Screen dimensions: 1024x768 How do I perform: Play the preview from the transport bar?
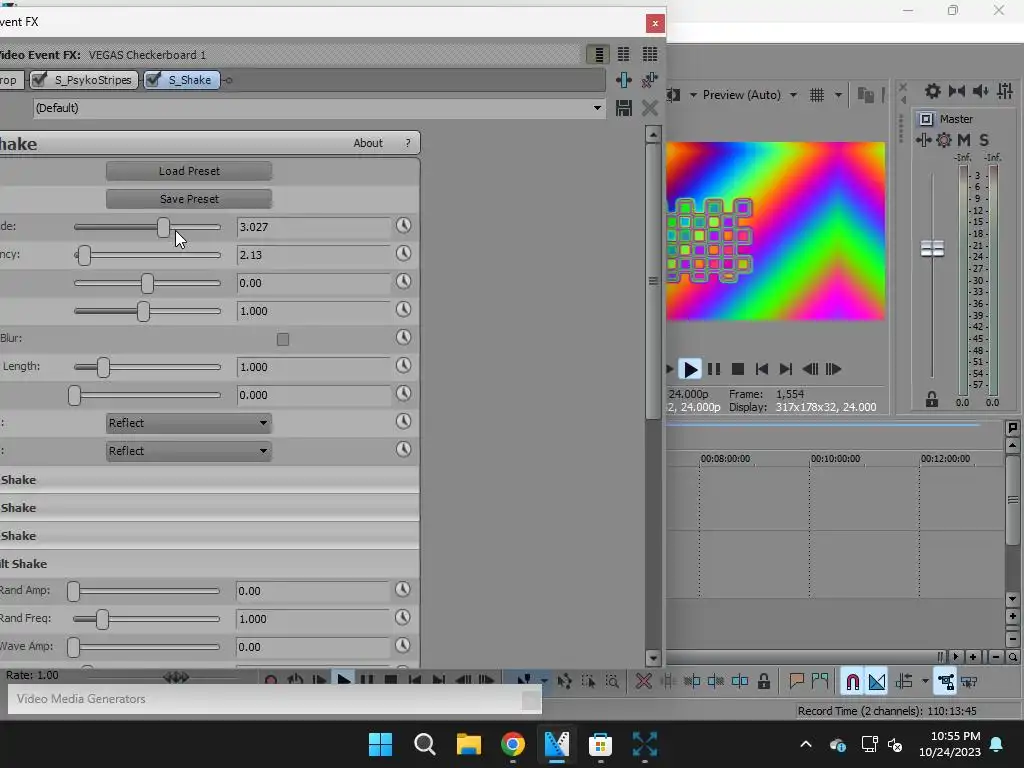[x=690, y=369]
